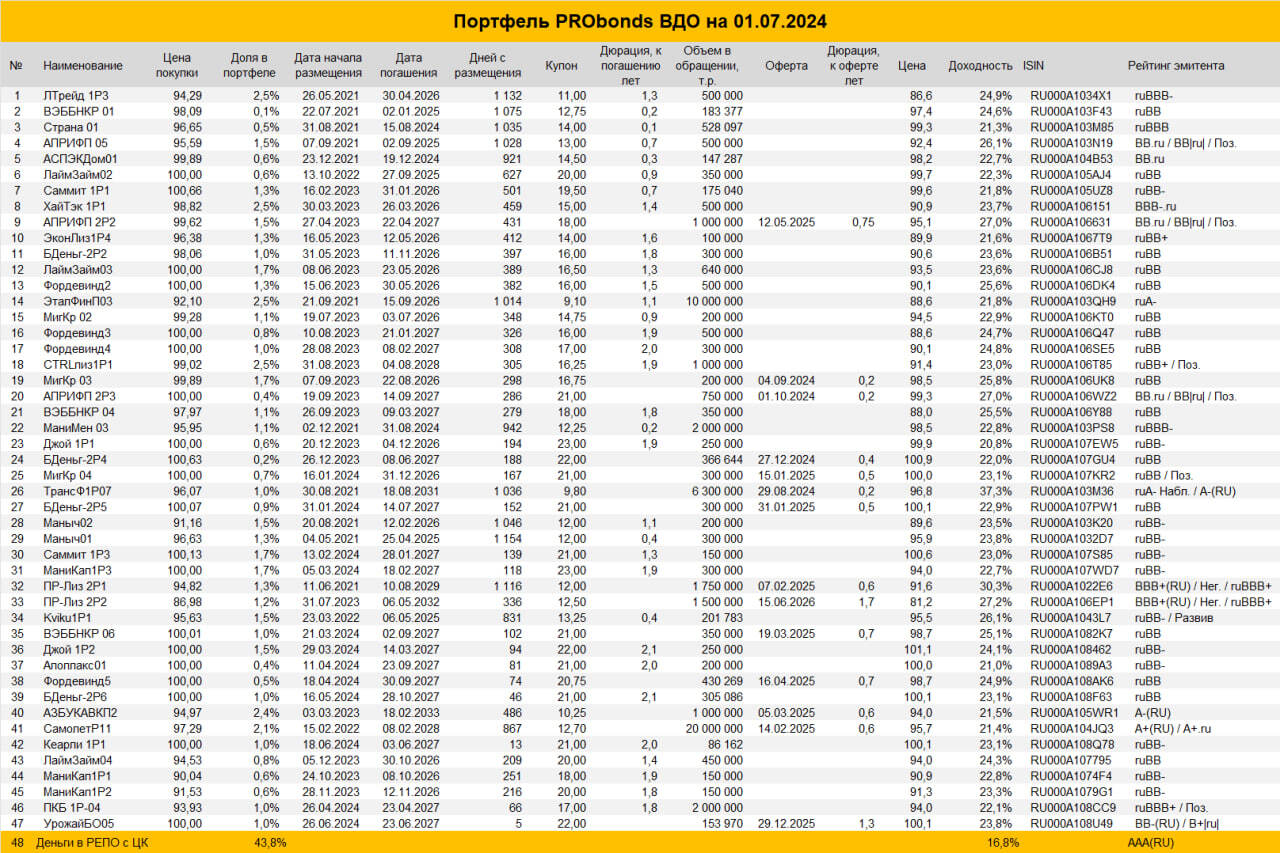Screen dimensions: 1280x853
Task: Click the 'ЭконЛиз1Р4' bond name
Action: [77, 238]
